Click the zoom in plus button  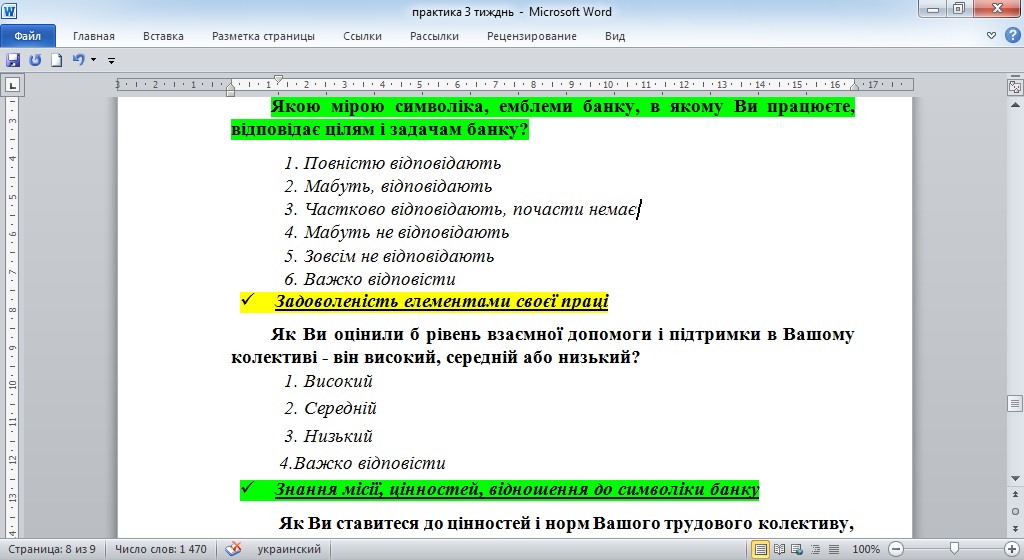1012,549
